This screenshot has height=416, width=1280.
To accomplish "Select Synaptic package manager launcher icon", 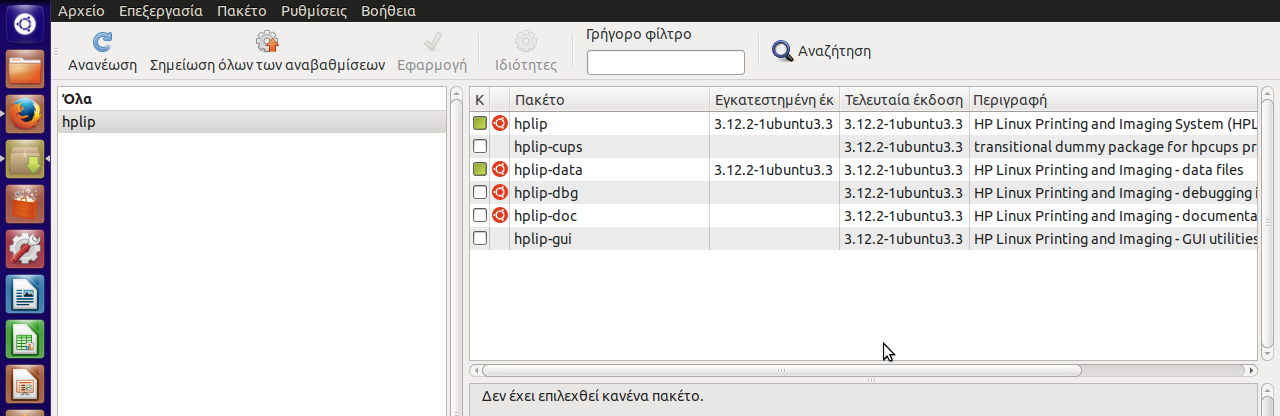I will pyautogui.click(x=26, y=159).
